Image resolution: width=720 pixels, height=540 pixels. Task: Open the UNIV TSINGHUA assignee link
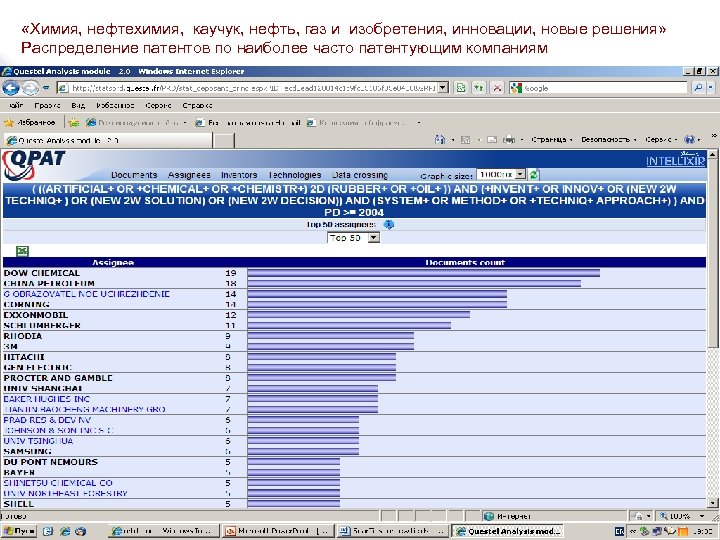coord(38,441)
